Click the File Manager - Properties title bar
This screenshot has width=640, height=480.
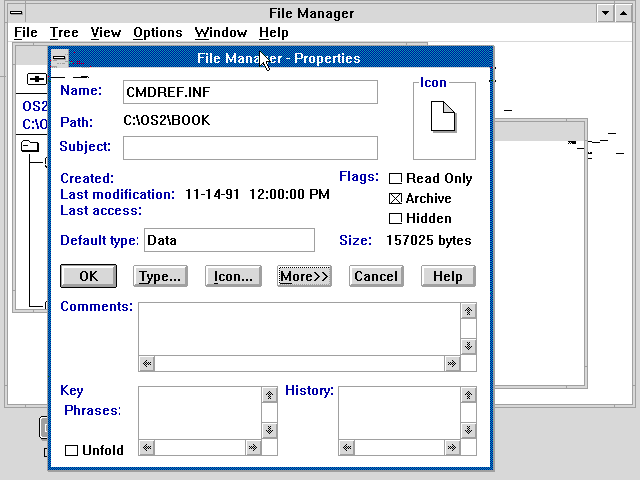point(279,58)
